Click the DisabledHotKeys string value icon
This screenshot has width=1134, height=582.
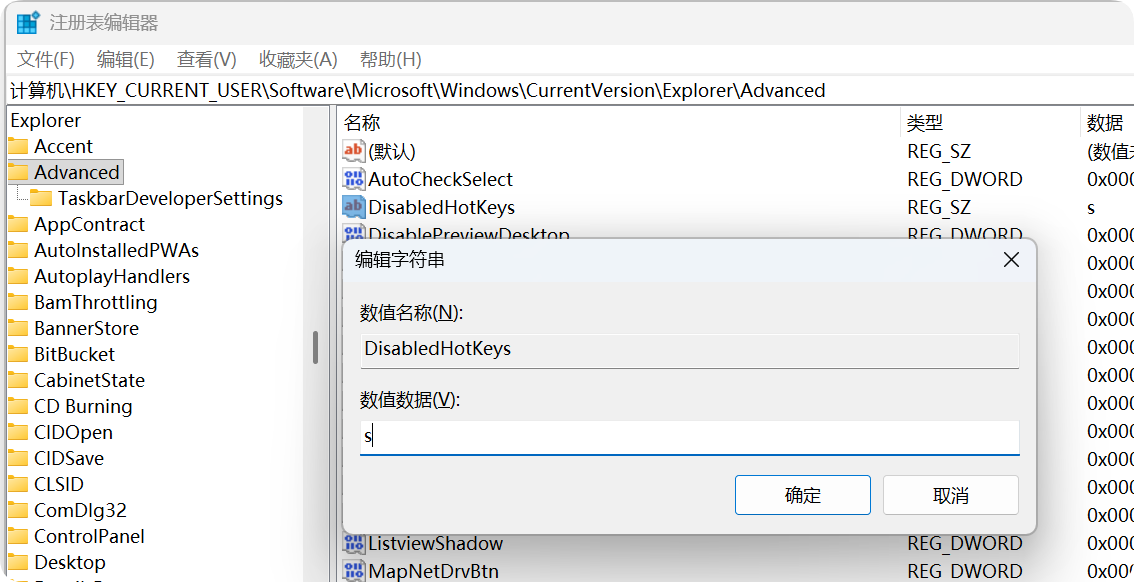pos(353,208)
